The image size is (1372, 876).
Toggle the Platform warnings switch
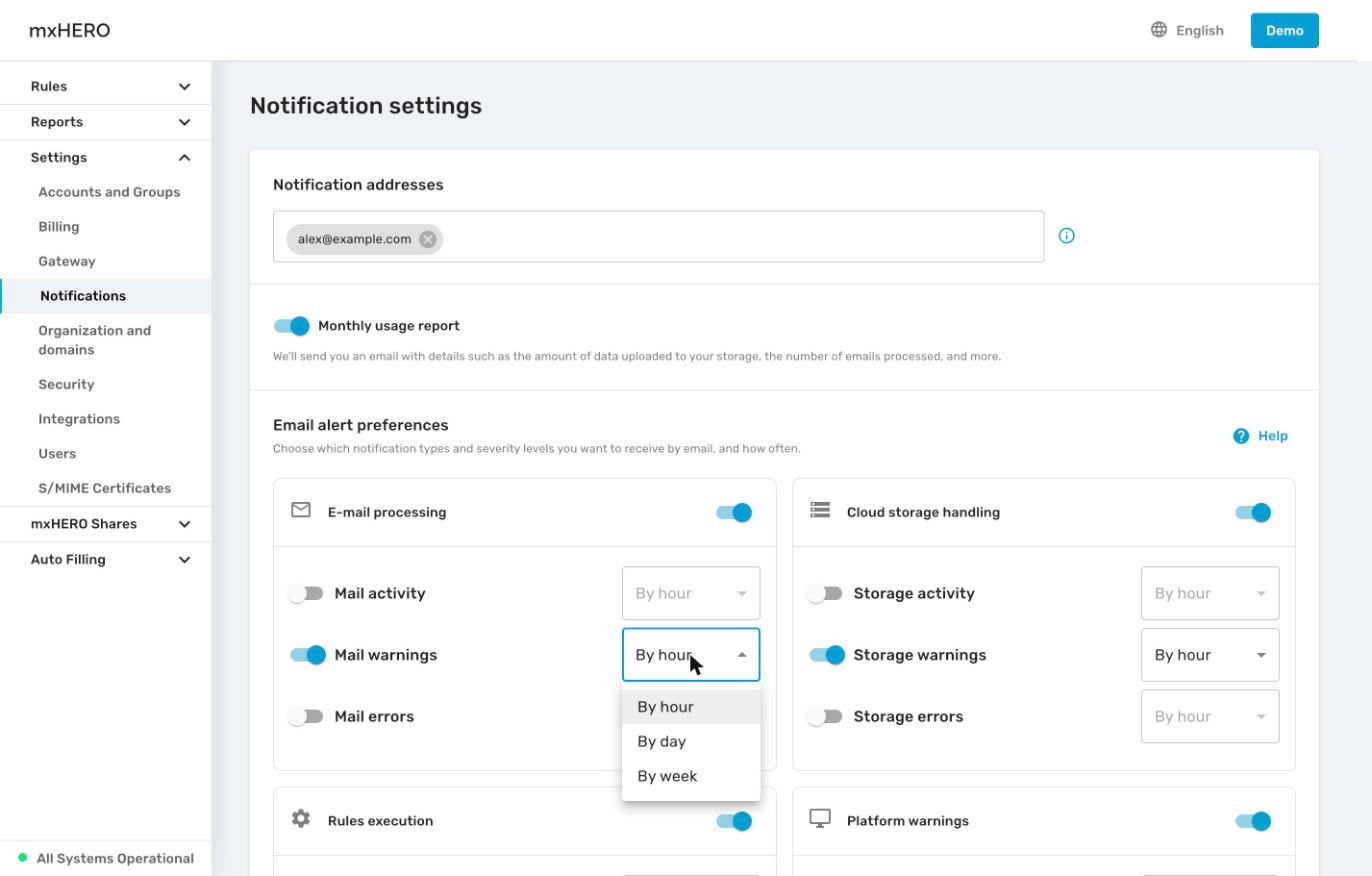(1253, 821)
